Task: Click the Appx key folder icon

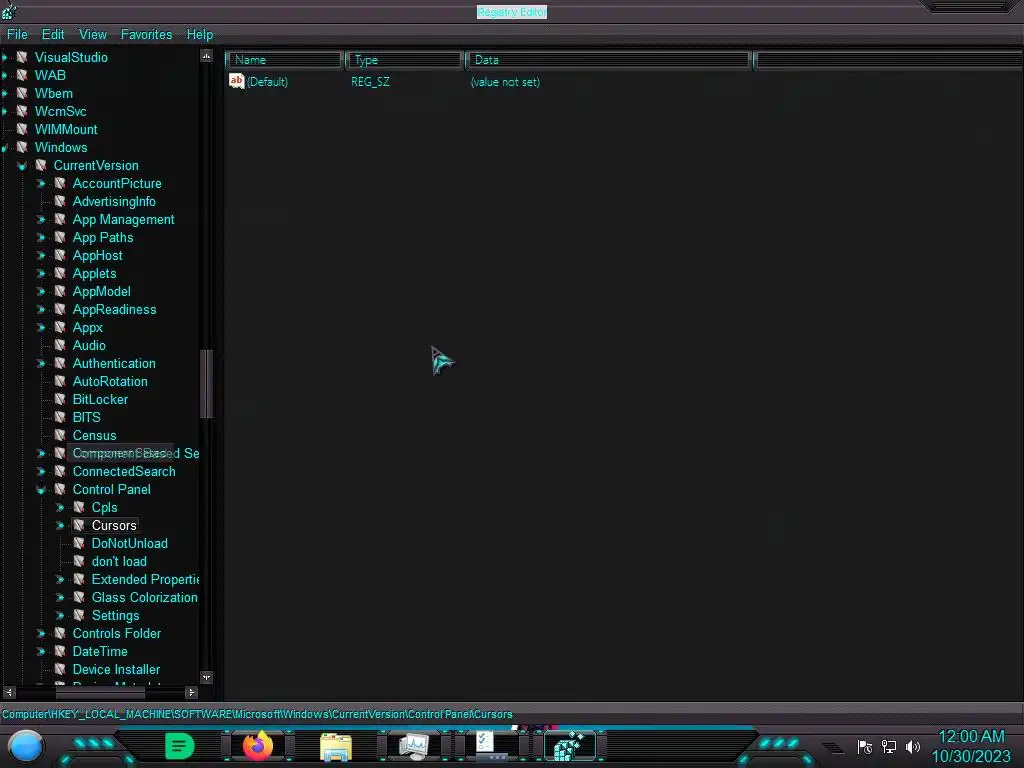Action: pyautogui.click(x=60, y=327)
